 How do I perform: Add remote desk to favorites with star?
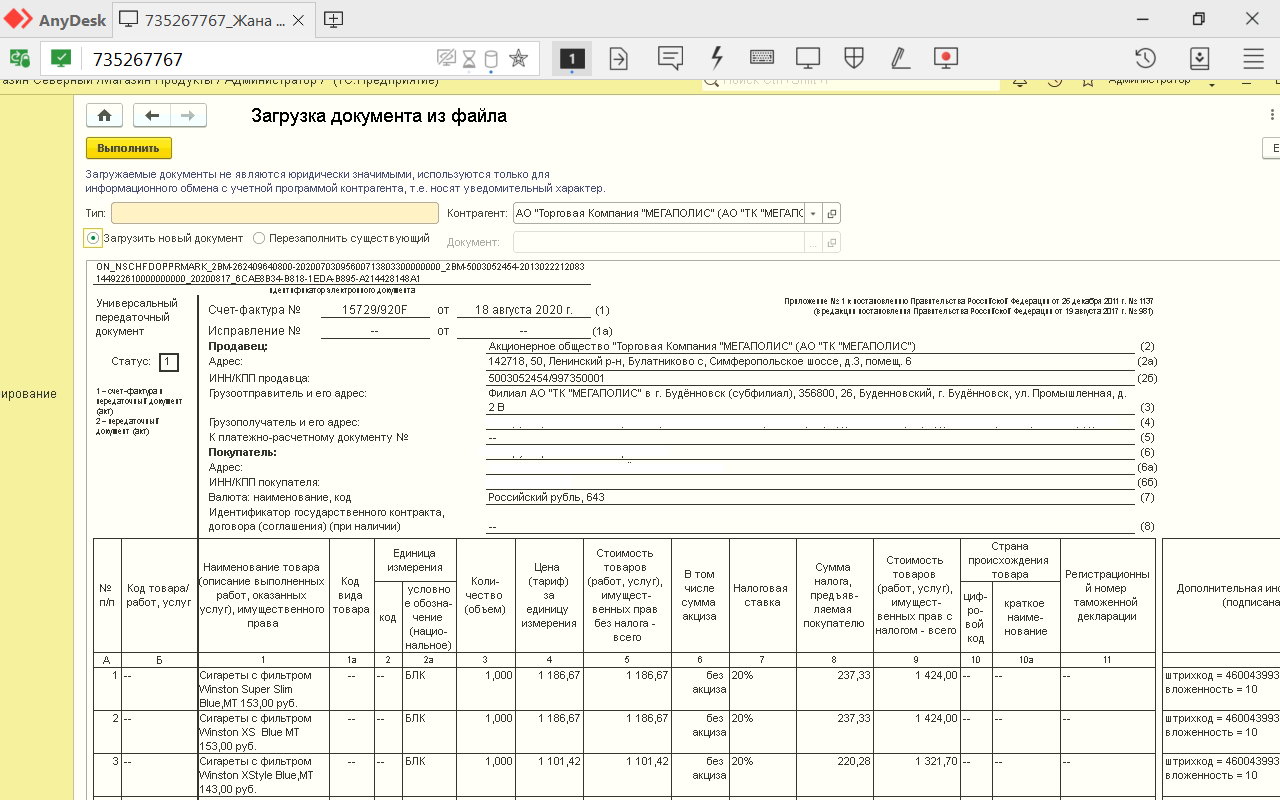[x=518, y=59]
